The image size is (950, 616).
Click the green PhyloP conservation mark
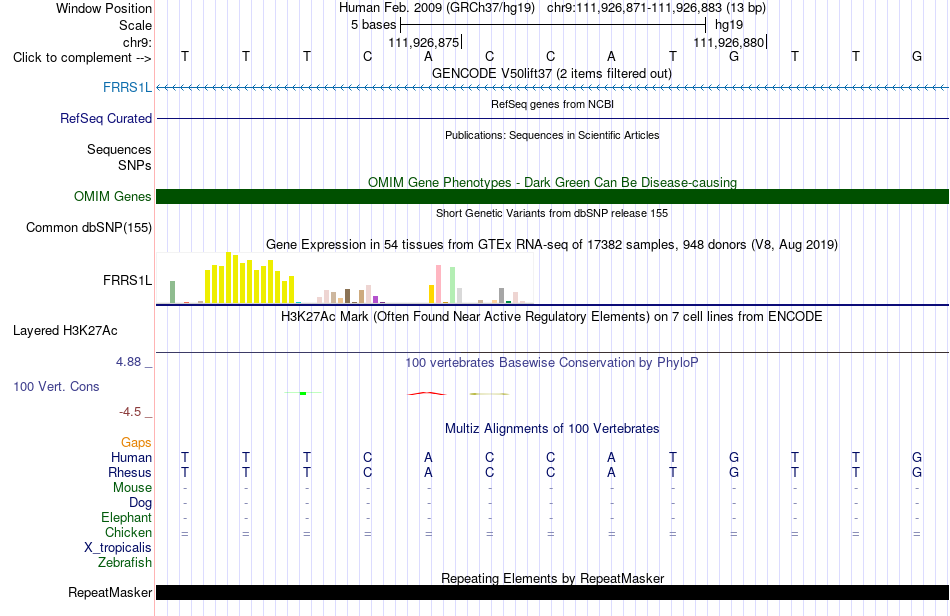click(303, 394)
